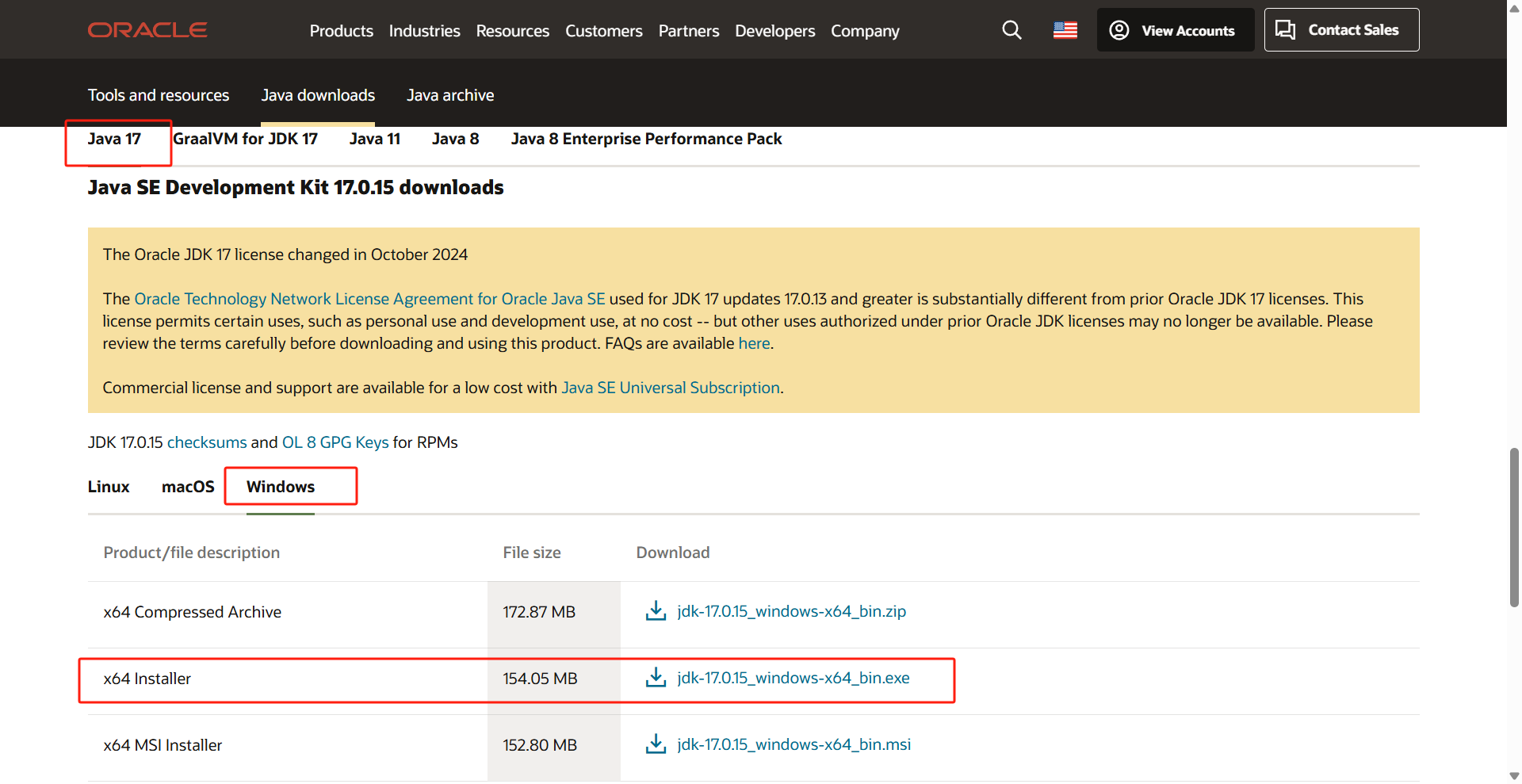Switch to the Java 17 tab
The width and height of the screenshot is (1522, 784).
click(114, 139)
